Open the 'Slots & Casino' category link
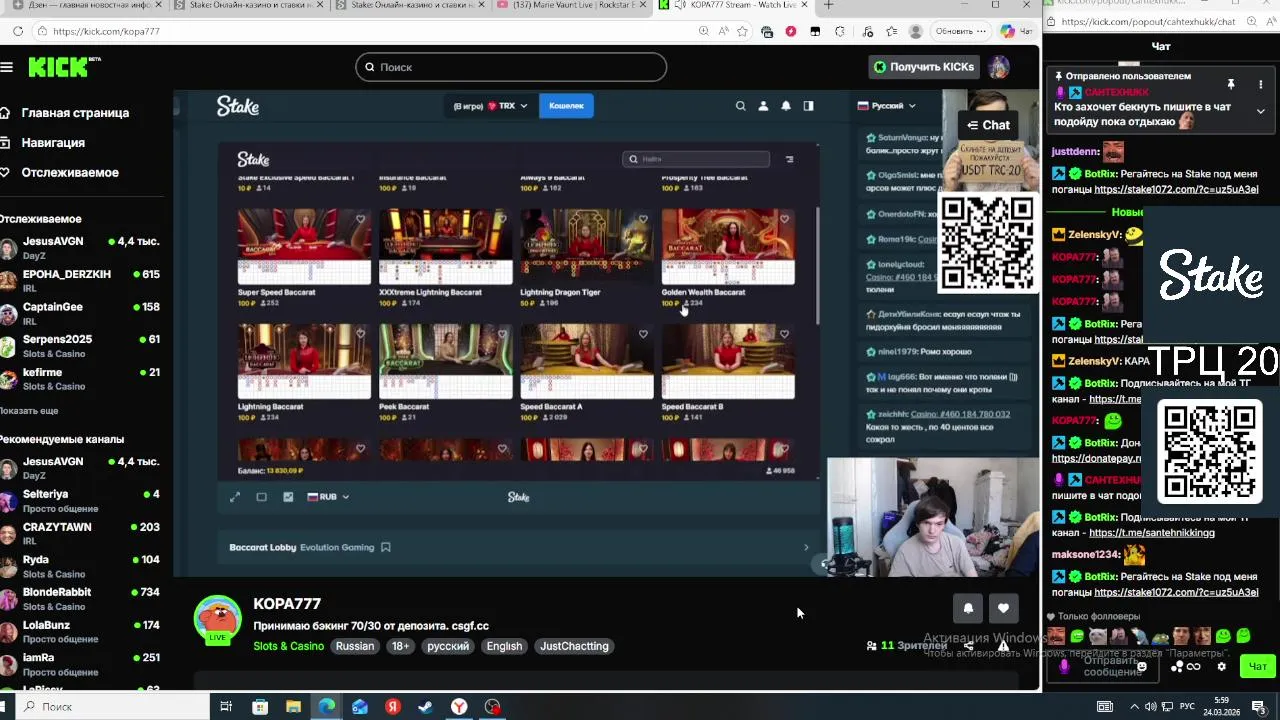 coord(288,646)
